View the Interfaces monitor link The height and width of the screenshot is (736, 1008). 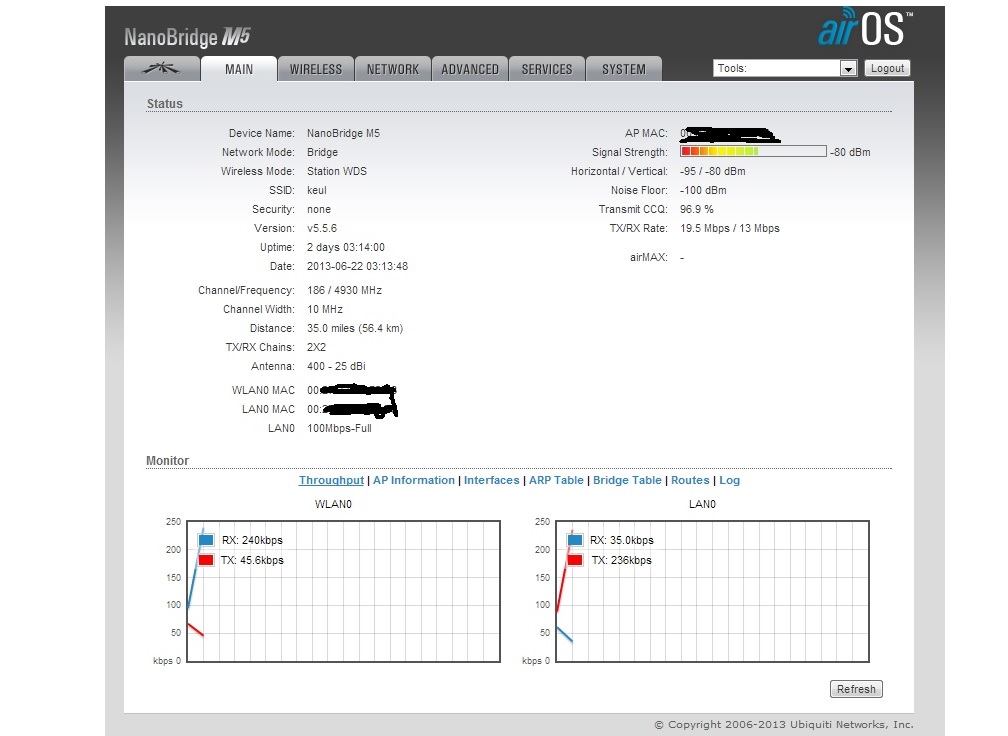492,480
